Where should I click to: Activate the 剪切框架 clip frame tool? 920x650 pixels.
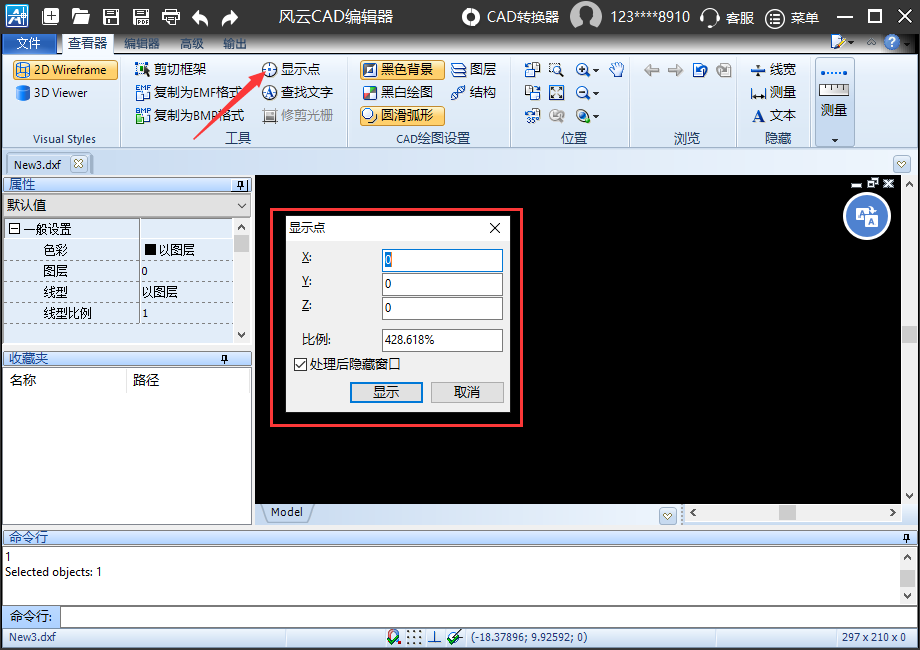coord(171,69)
